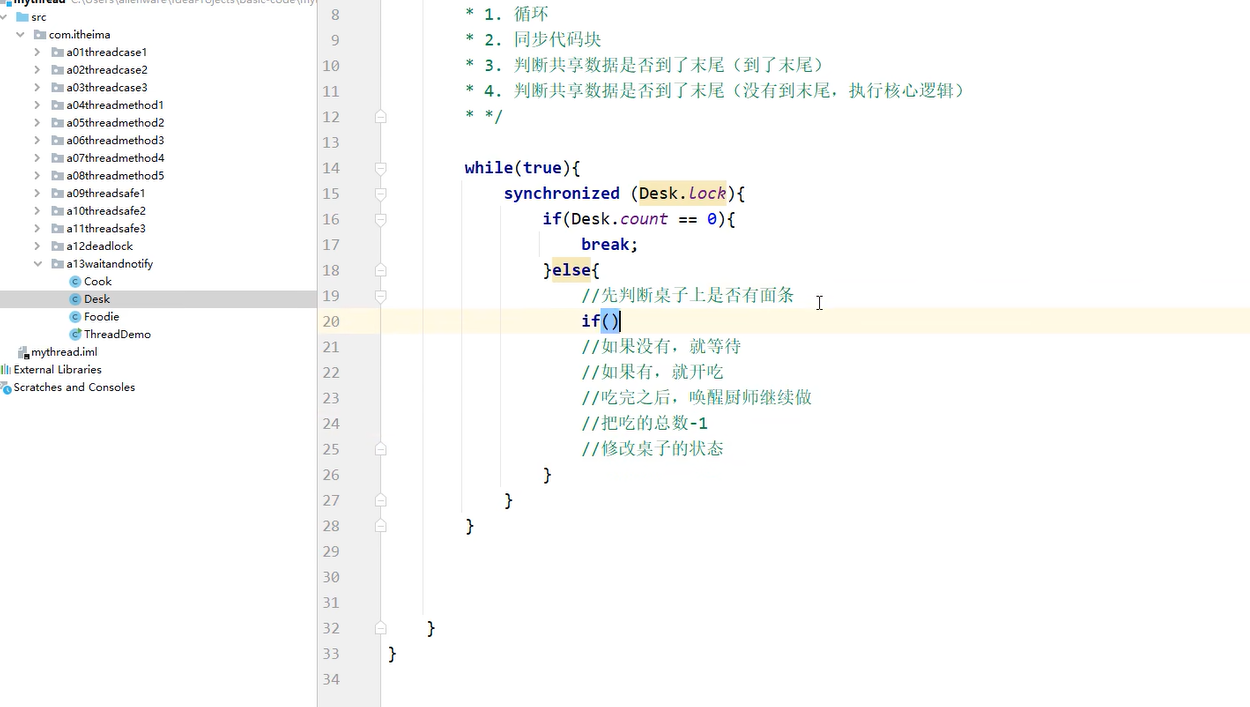Expand the a03threadcase3 package

pos(37,87)
